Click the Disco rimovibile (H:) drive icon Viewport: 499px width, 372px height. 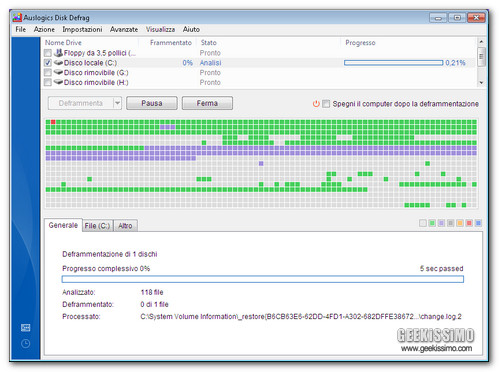click(x=59, y=82)
